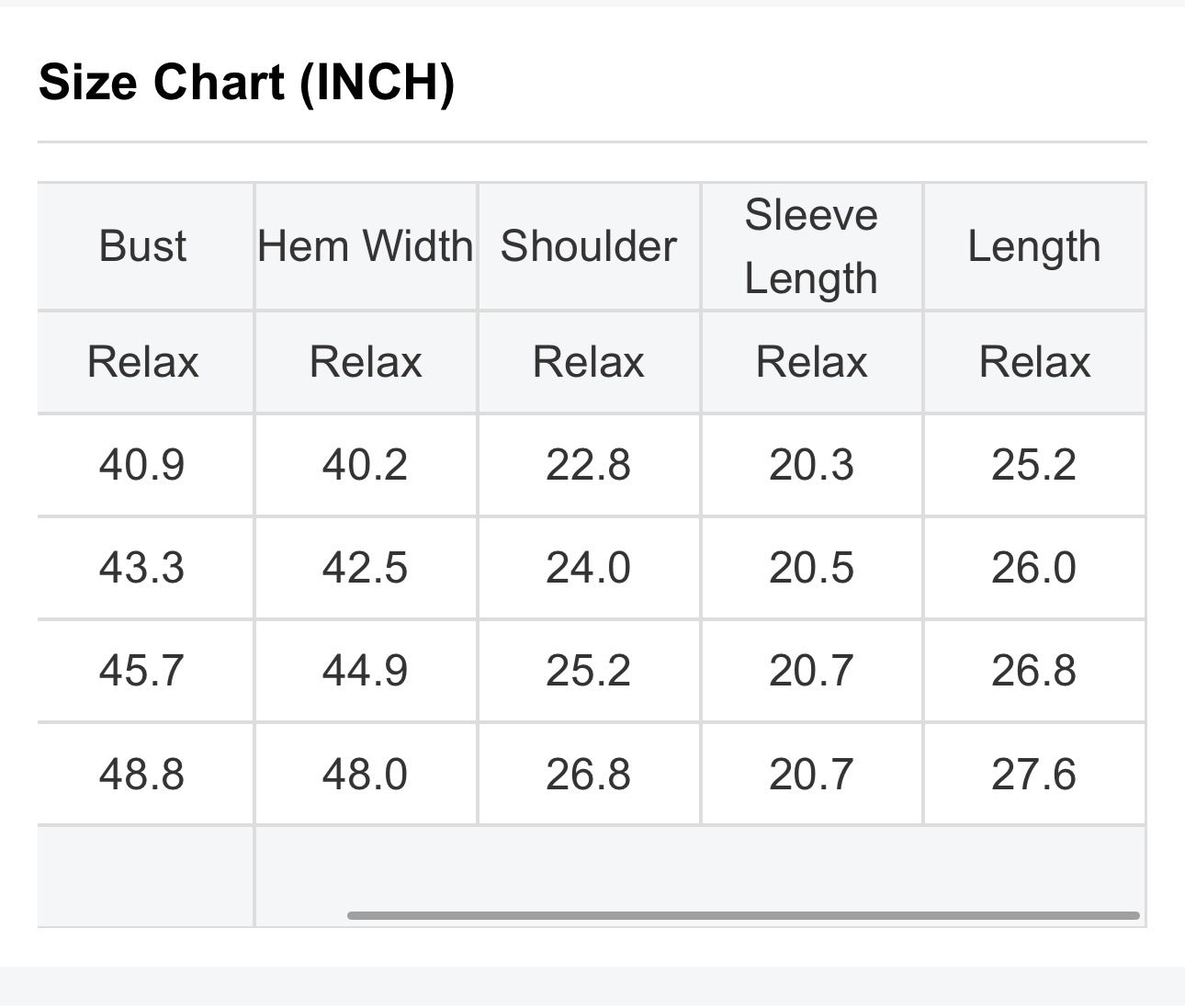Screen dimensions: 1185x1008
Task: Click the hem width value 42.5
Action: [366, 567]
